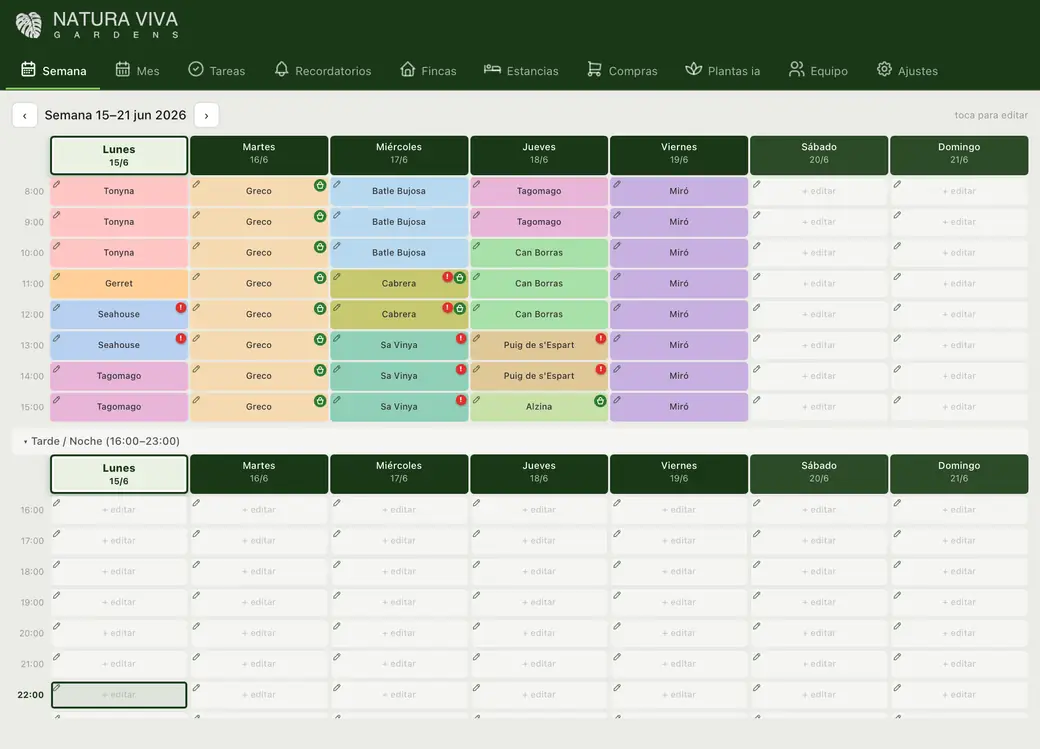This screenshot has height=749, width=1040.
Task: Click the green basket badge on Martes 8:00 Greco
Action: click(320, 185)
